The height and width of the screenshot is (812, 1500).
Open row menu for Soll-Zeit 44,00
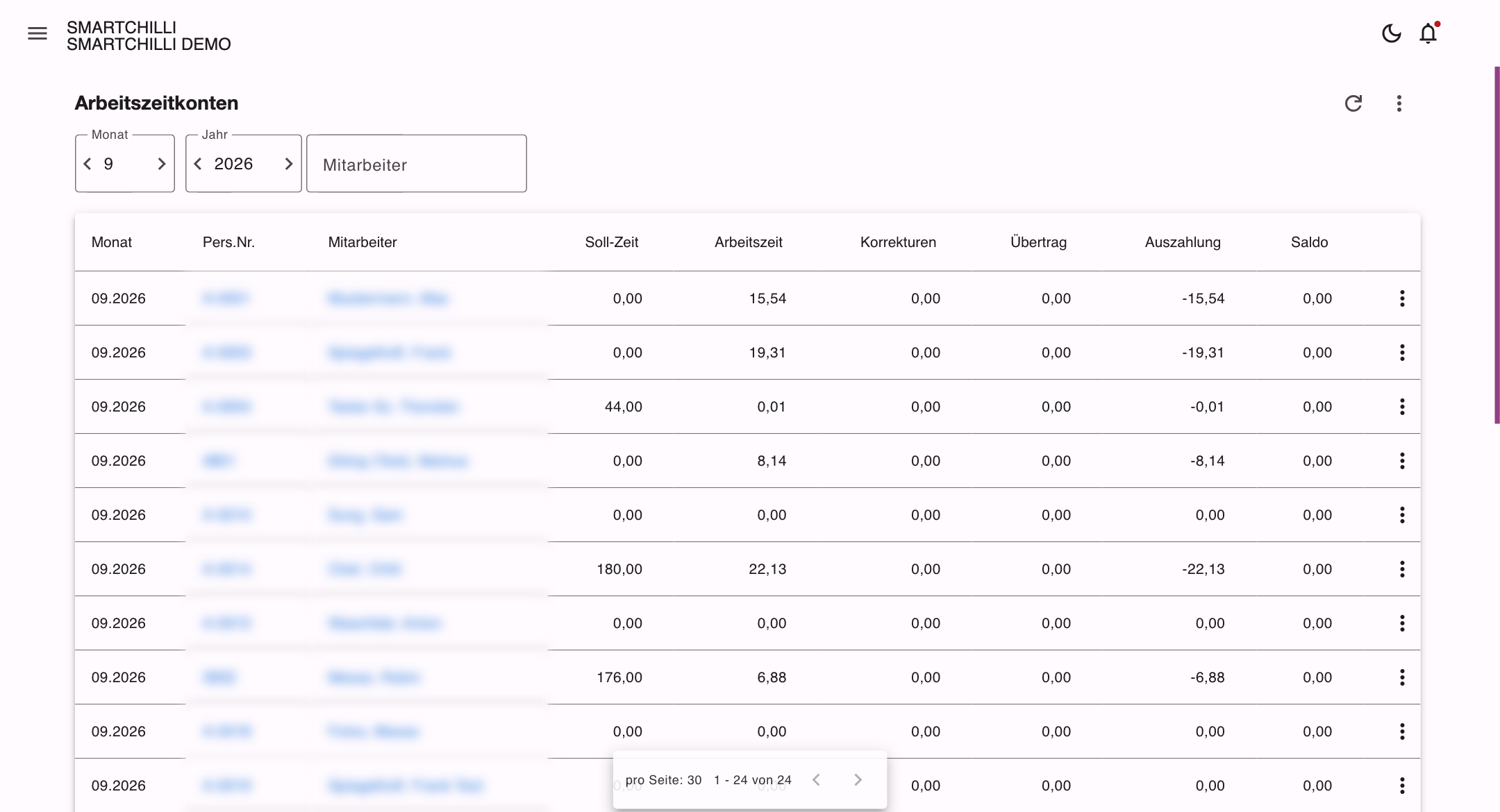[1402, 407]
